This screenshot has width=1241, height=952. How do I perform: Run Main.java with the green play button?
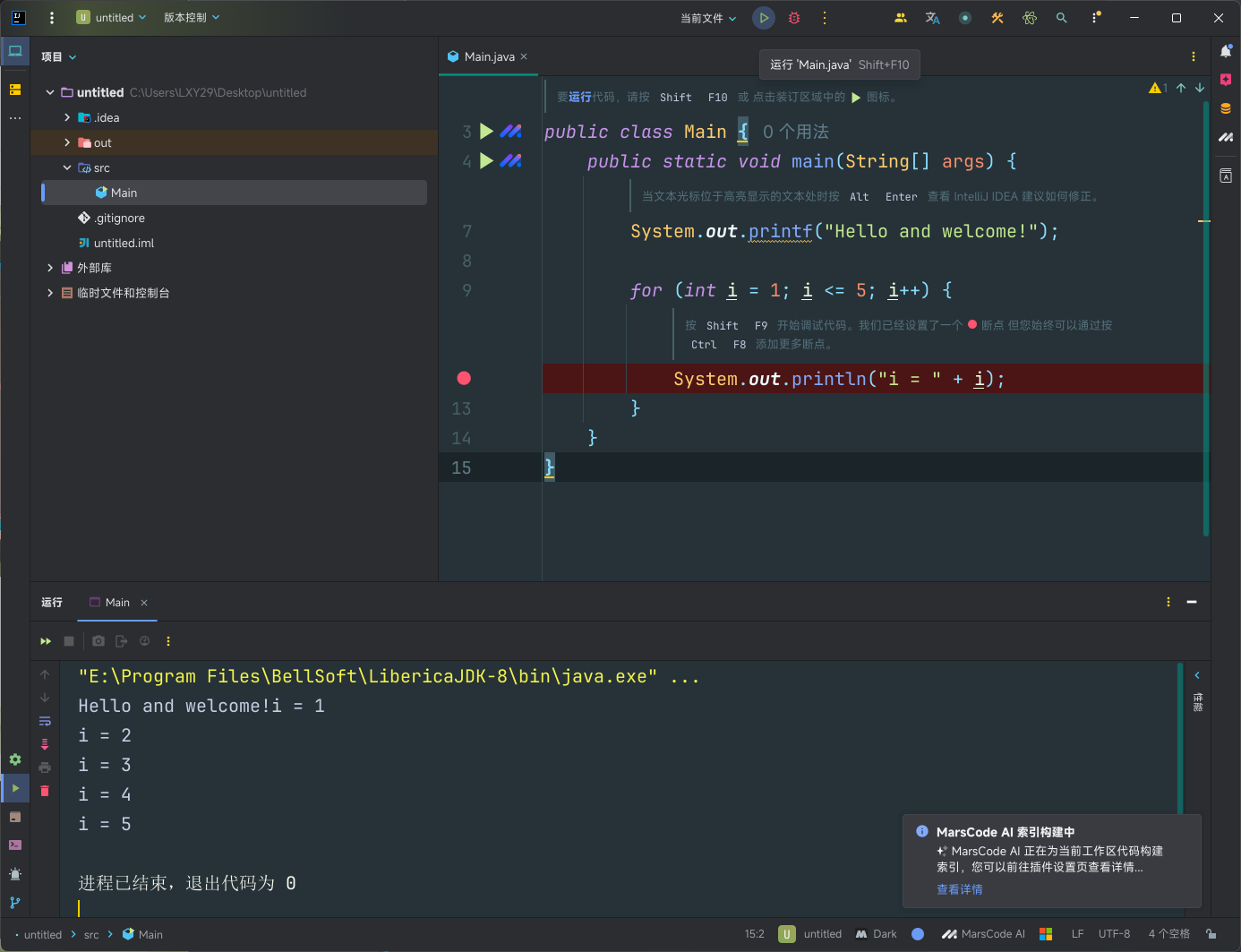764,18
